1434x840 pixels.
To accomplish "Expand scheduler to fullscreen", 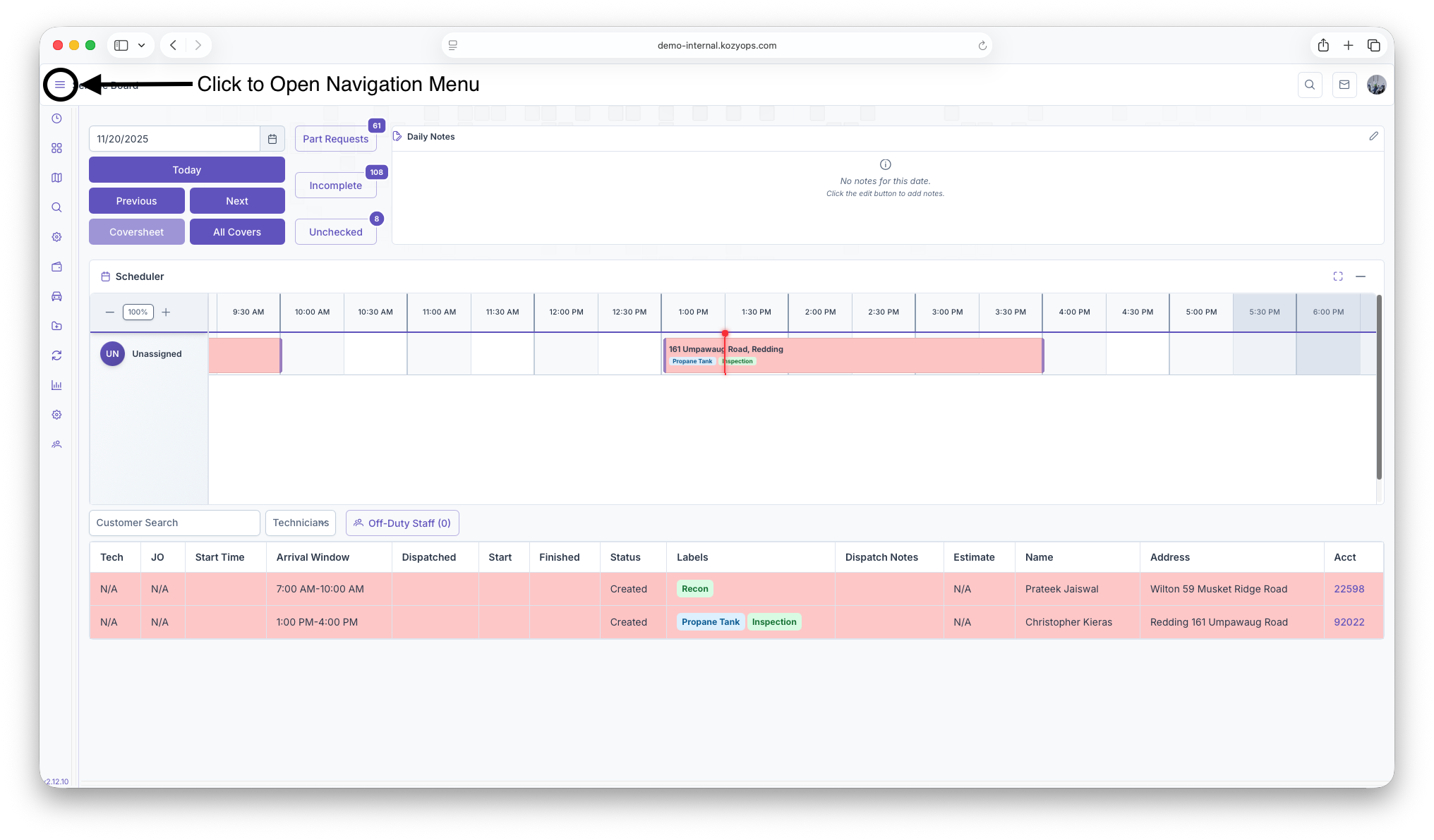I will (1338, 276).
